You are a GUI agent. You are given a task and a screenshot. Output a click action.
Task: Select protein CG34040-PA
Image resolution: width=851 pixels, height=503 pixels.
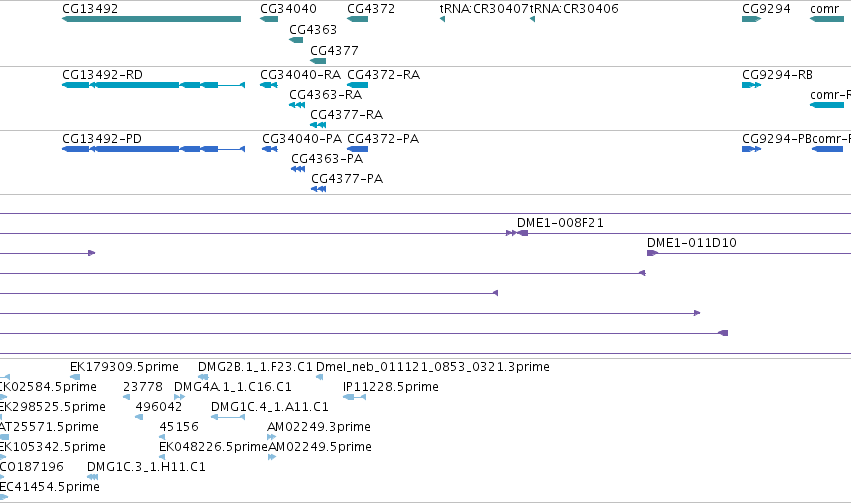click(x=270, y=149)
